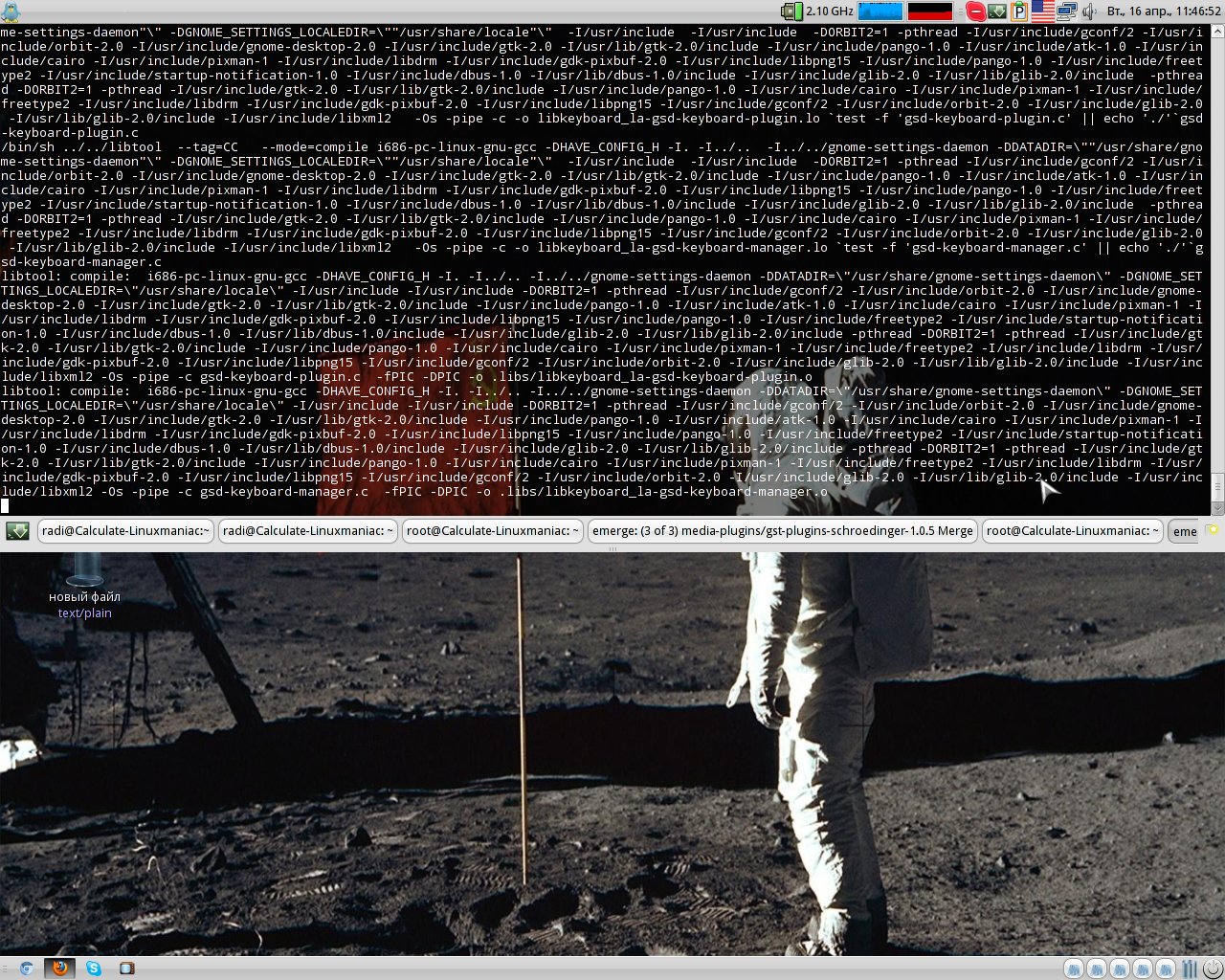
Task: Launch Firefox from the bottom panel
Action: point(60,968)
